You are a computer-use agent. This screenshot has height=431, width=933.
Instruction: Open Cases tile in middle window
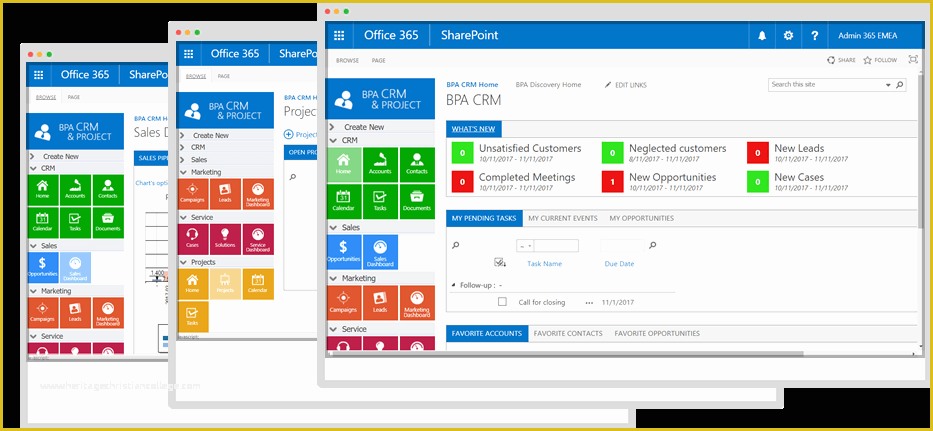click(x=193, y=239)
